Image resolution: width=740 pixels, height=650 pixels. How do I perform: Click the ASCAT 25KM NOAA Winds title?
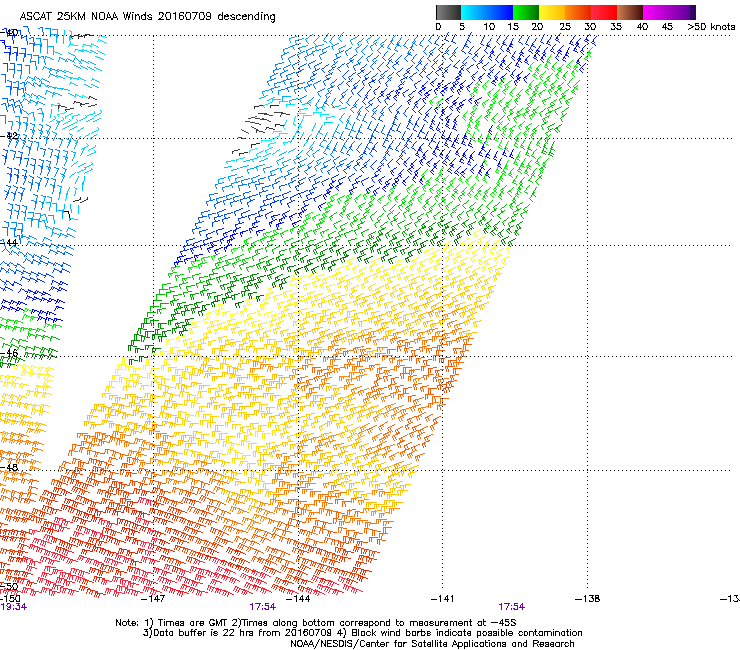147,16
